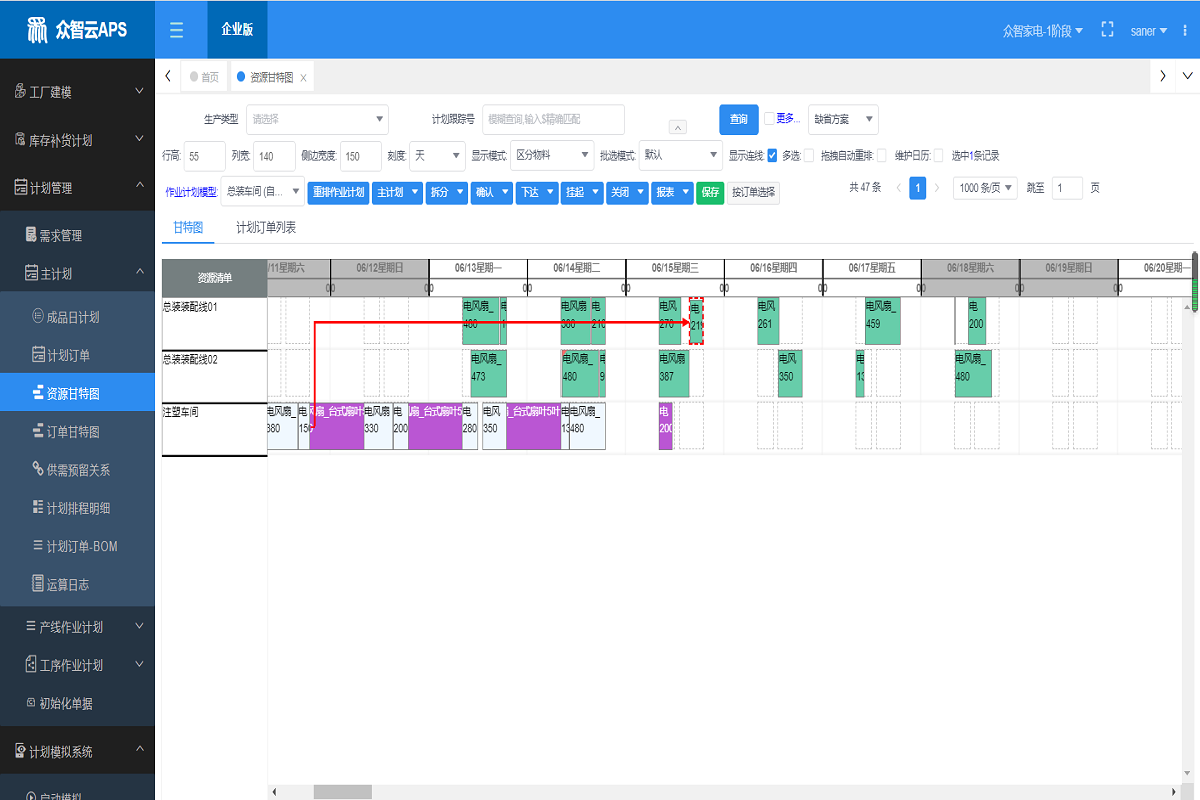Toggle the hamburger menu to collapse sidebar
Image resolution: width=1200 pixels, height=800 pixels.
[176, 30]
